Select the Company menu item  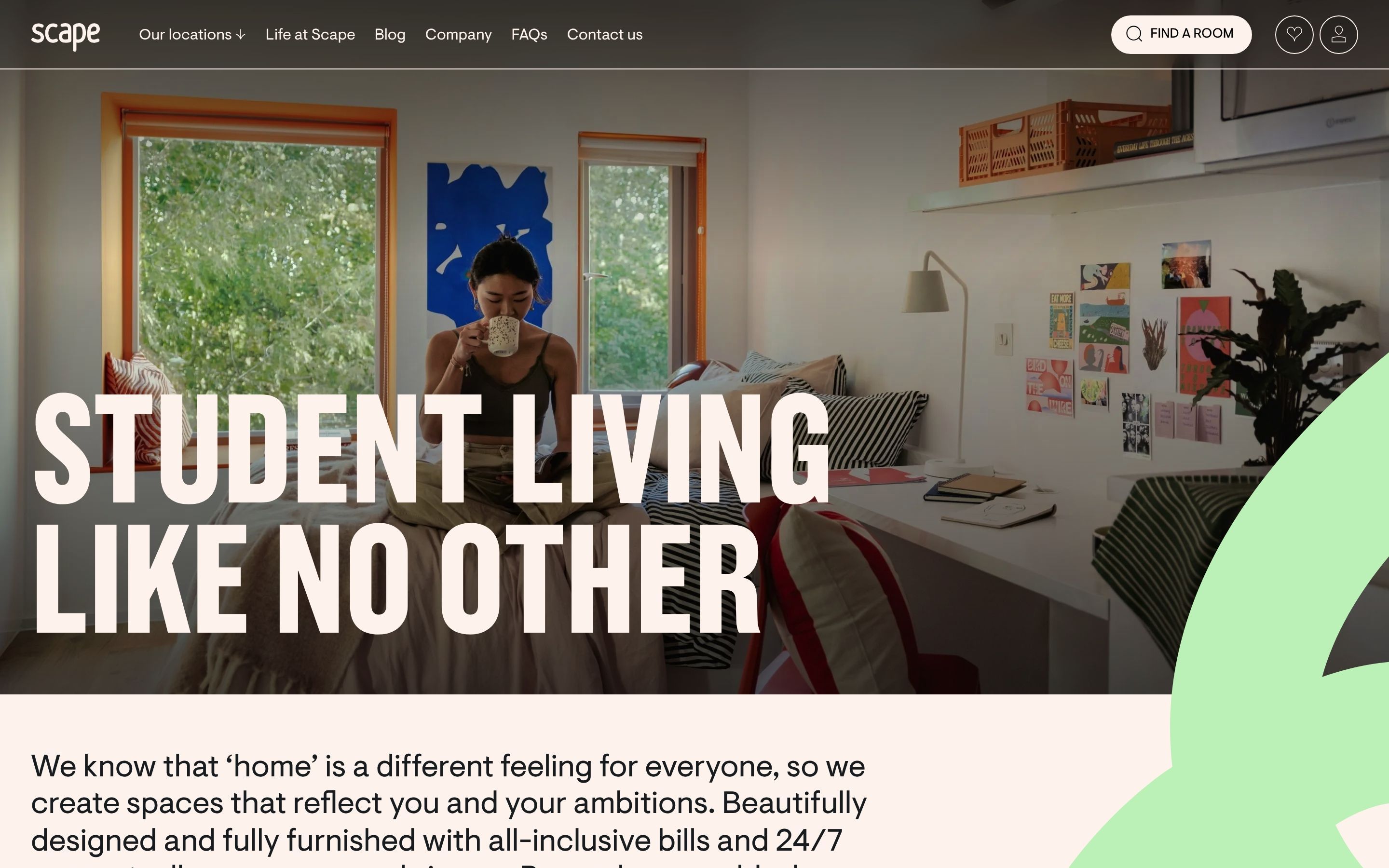(x=458, y=34)
